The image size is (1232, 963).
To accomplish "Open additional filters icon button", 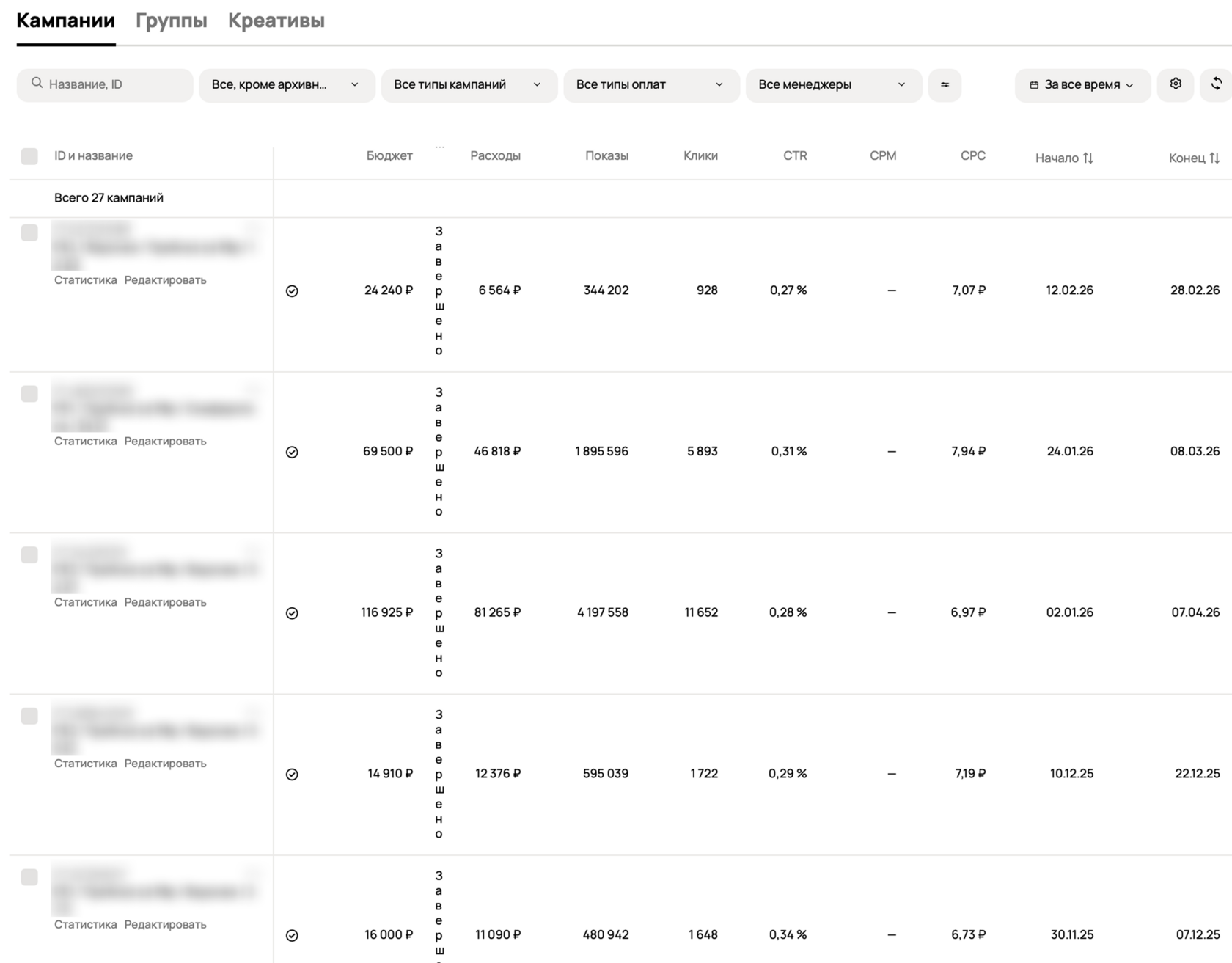I will [x=945, y=85].
